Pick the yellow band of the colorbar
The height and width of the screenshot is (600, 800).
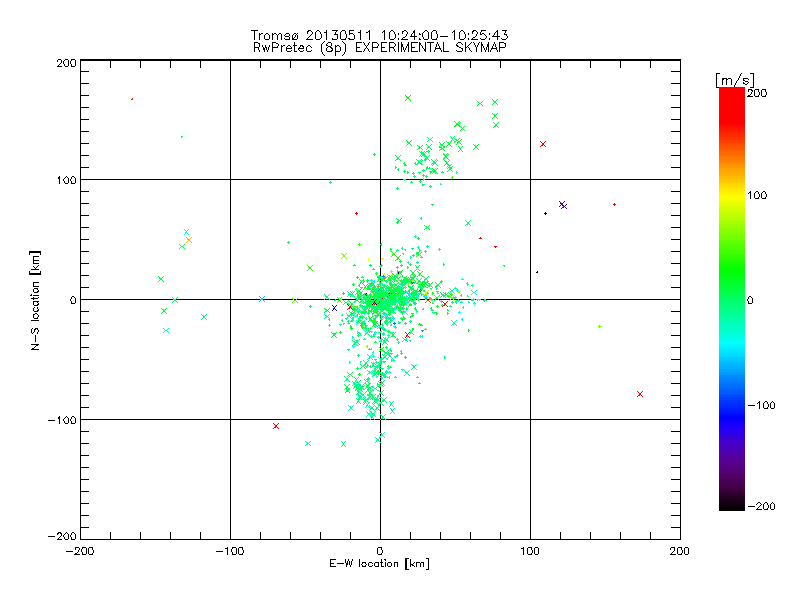point(732,195)
